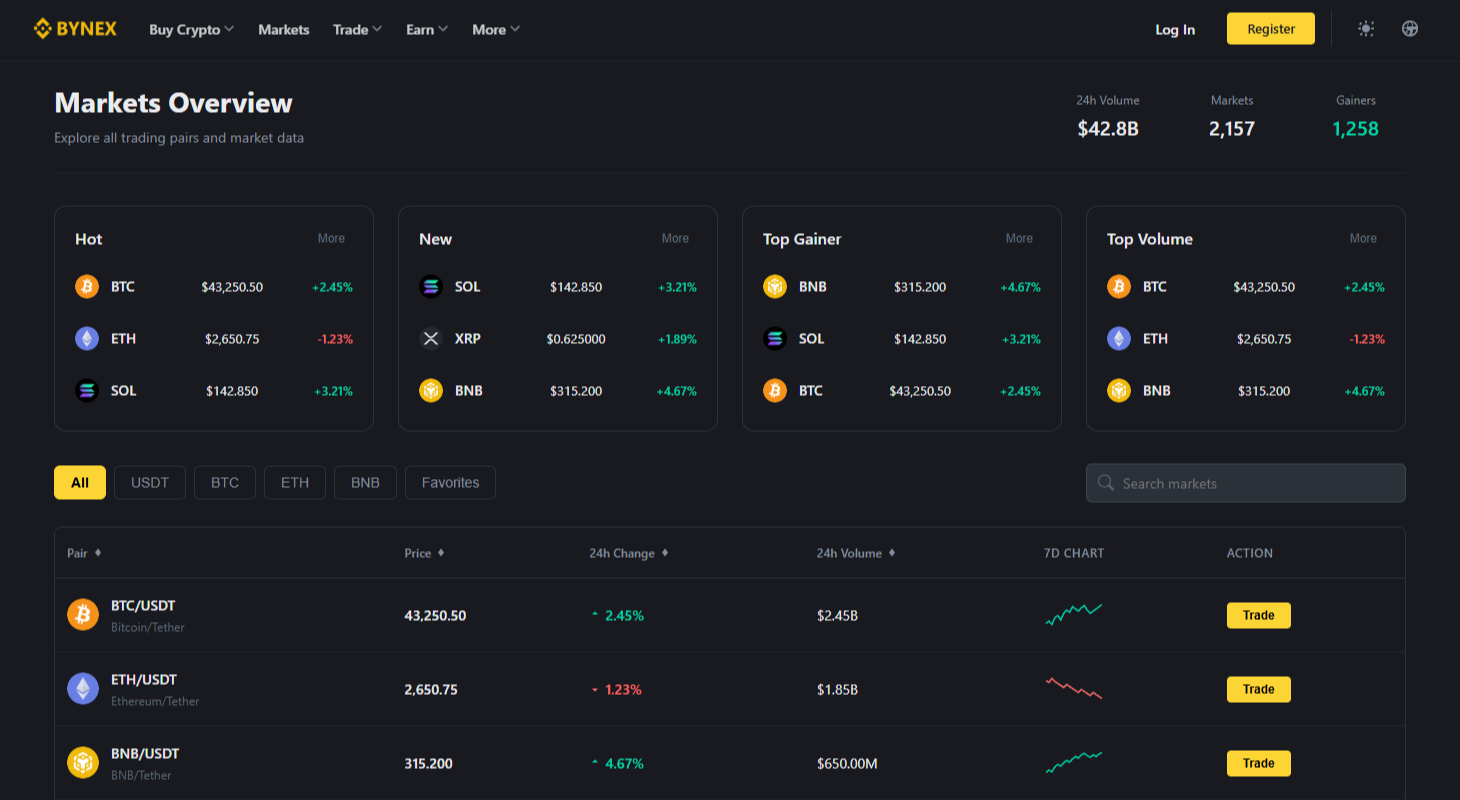Click the XRP icon in New card
Image resolution: width=1460 pixels, height=800 pixels.
(431, 339)
